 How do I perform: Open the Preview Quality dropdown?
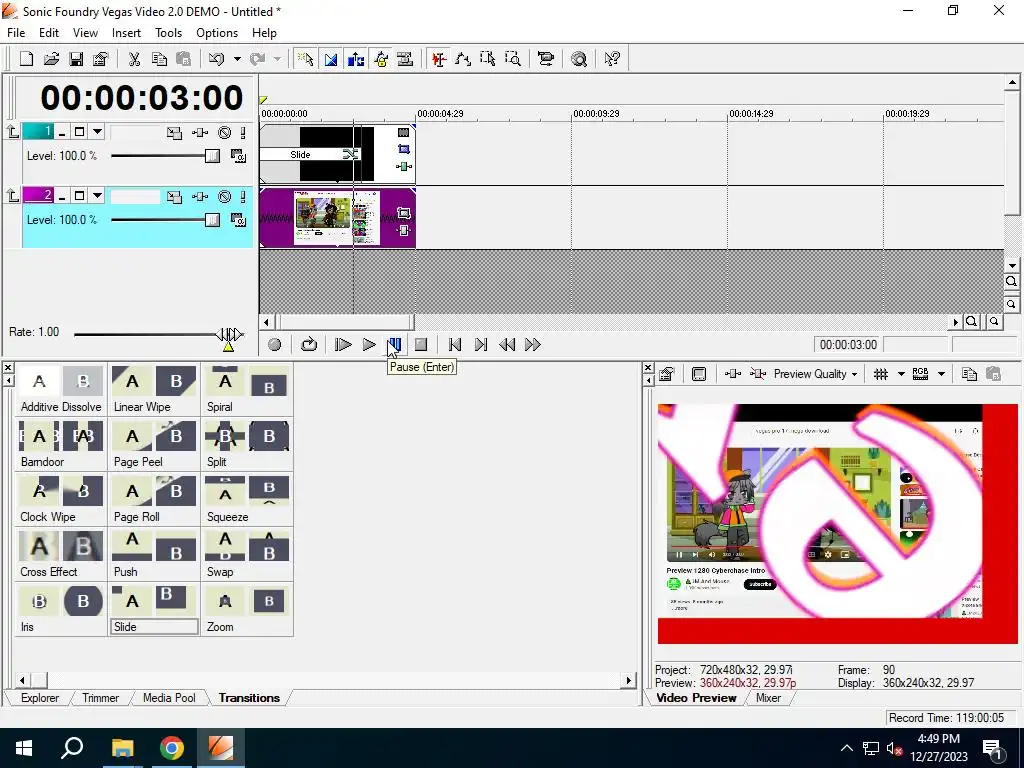click(815, 374)
